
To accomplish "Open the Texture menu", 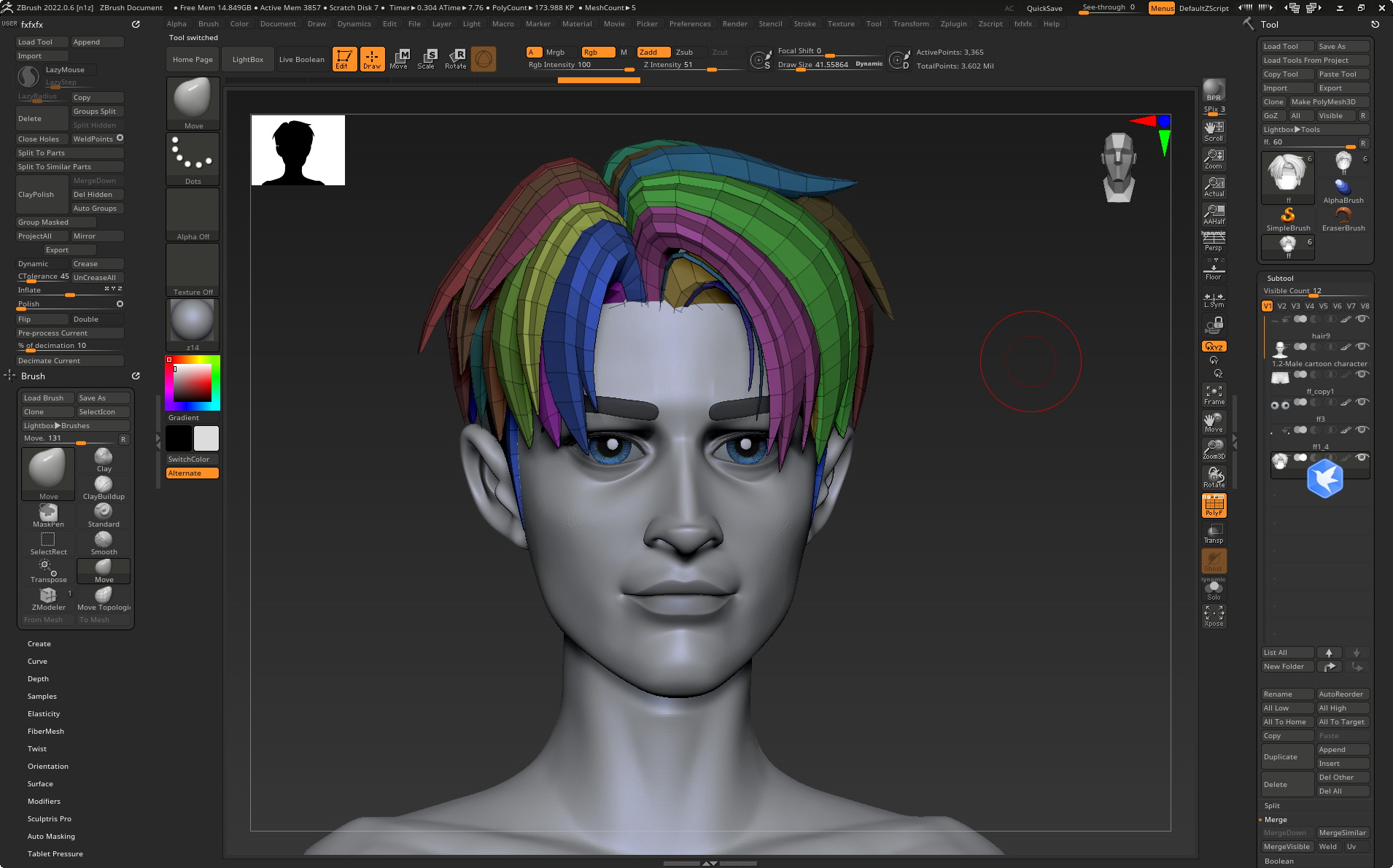I will point(841,24).
